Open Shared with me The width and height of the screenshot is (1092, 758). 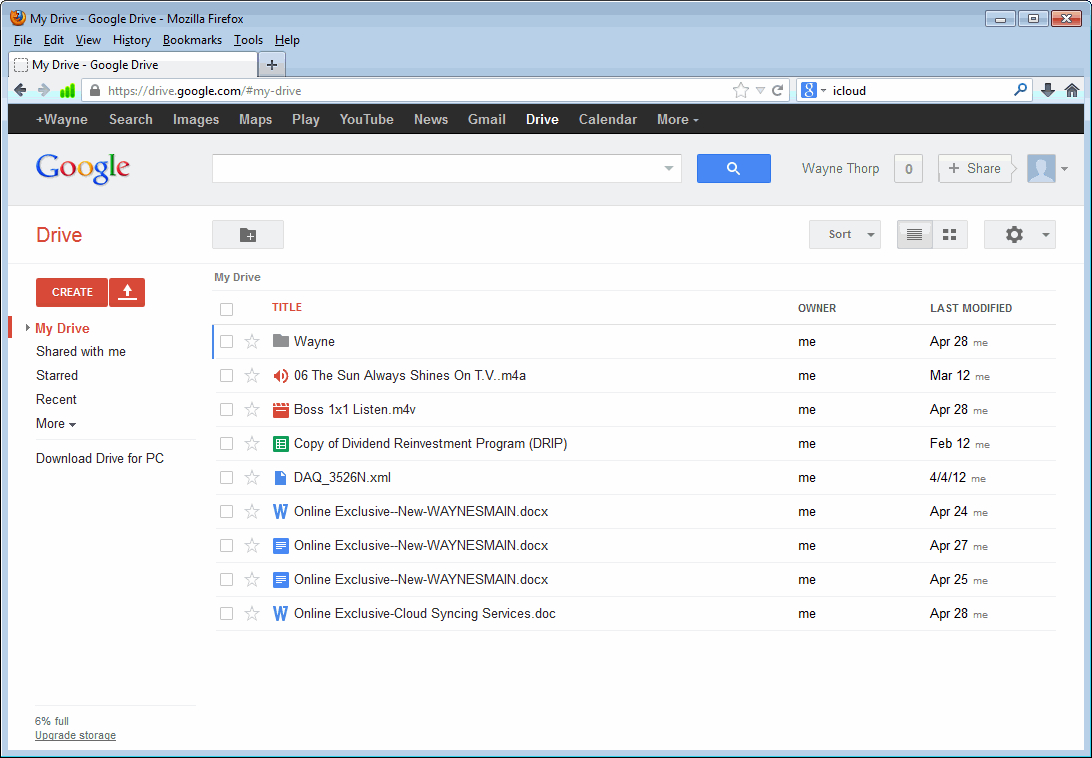(81, 352)
